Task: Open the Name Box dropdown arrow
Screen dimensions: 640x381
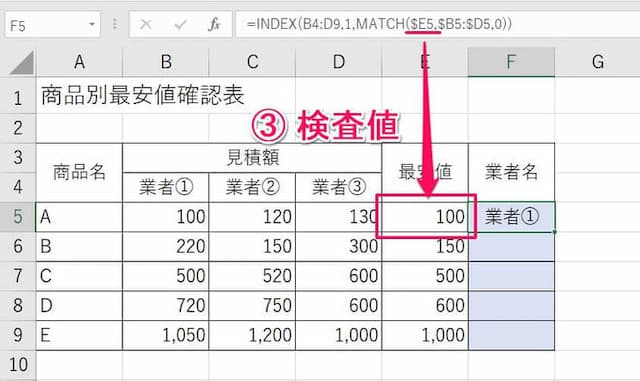Action: [x=92, y=25]
